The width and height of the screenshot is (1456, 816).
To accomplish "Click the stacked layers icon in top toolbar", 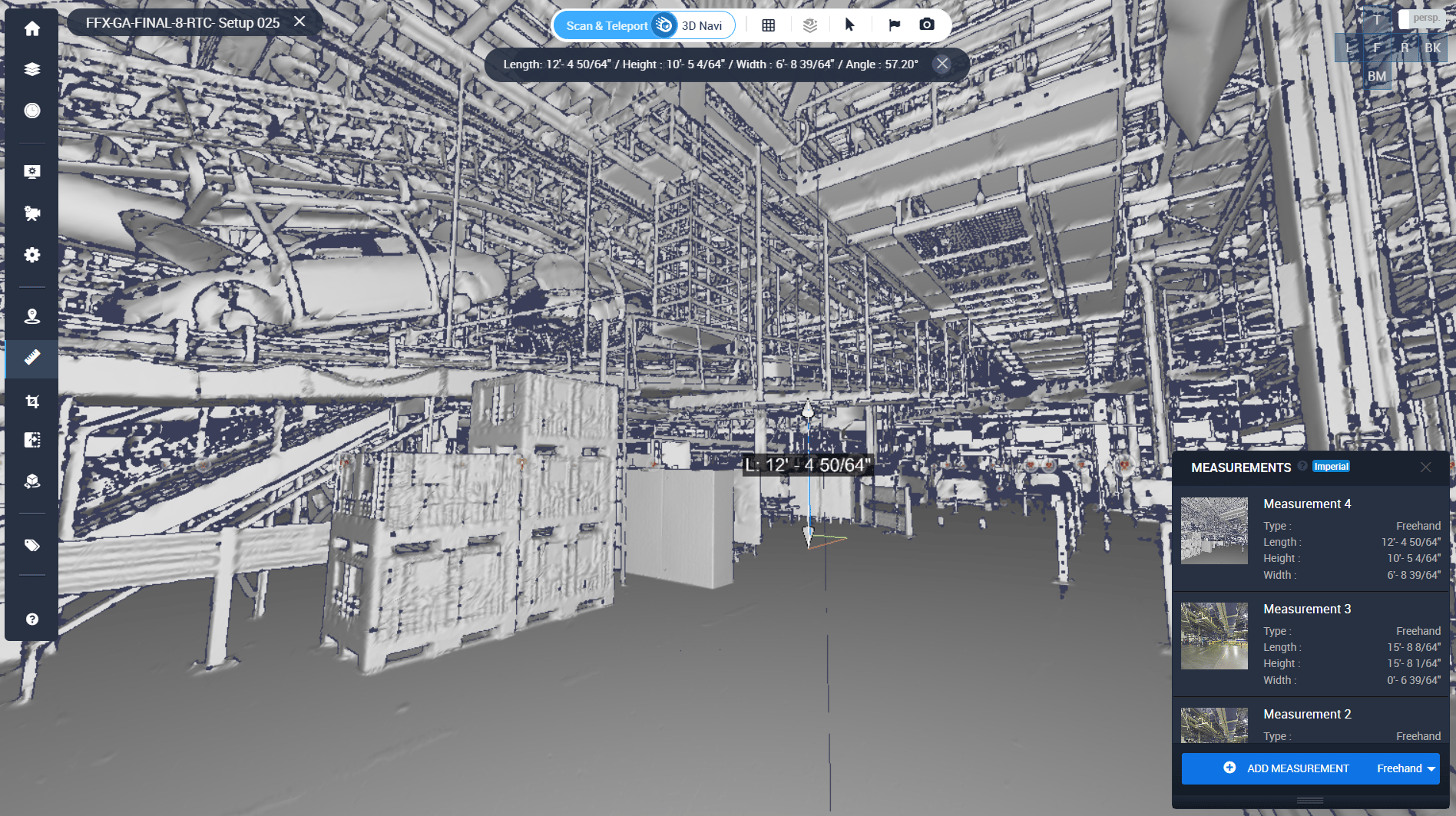I will 809,25.
